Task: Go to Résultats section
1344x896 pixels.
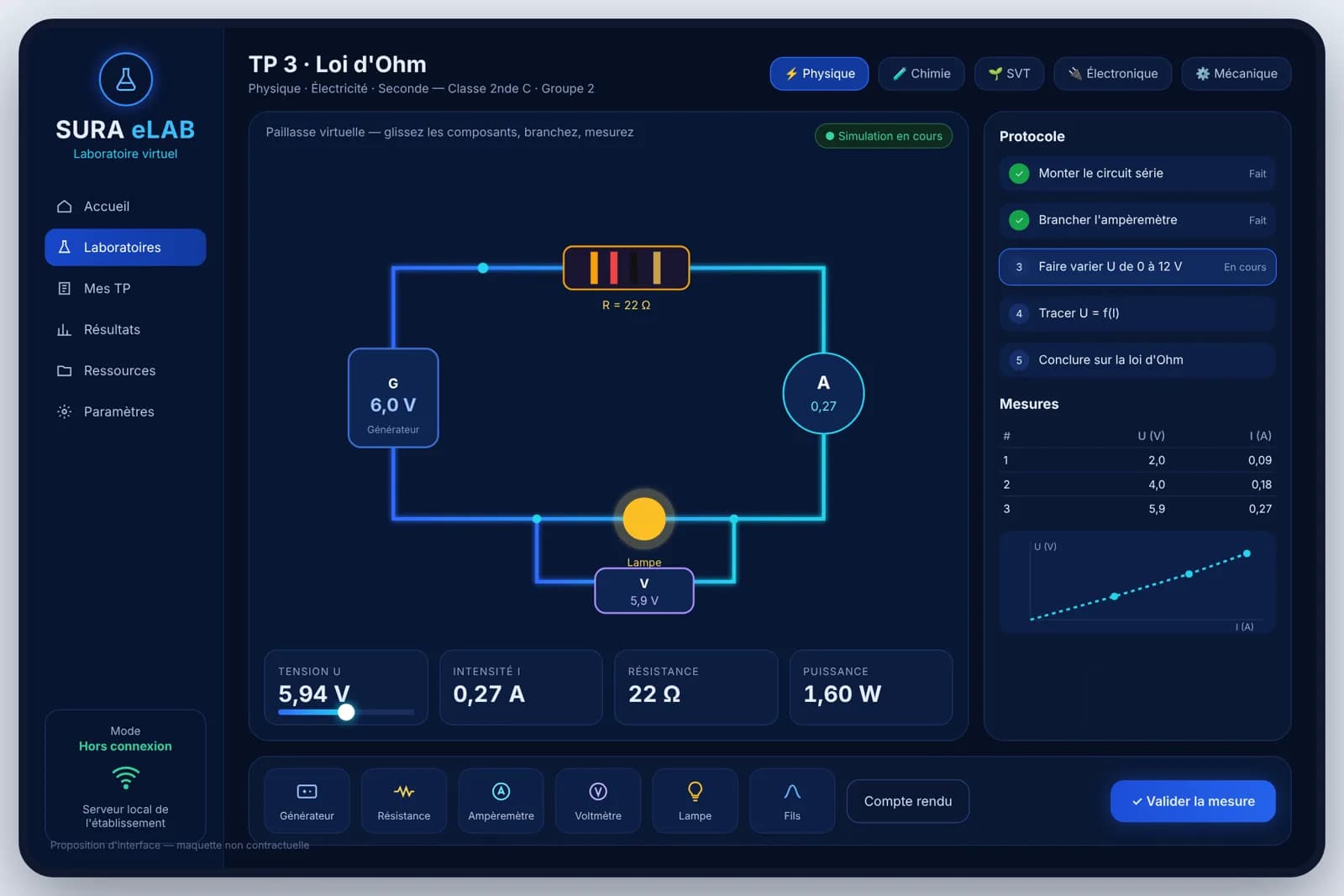Action: 125,330
